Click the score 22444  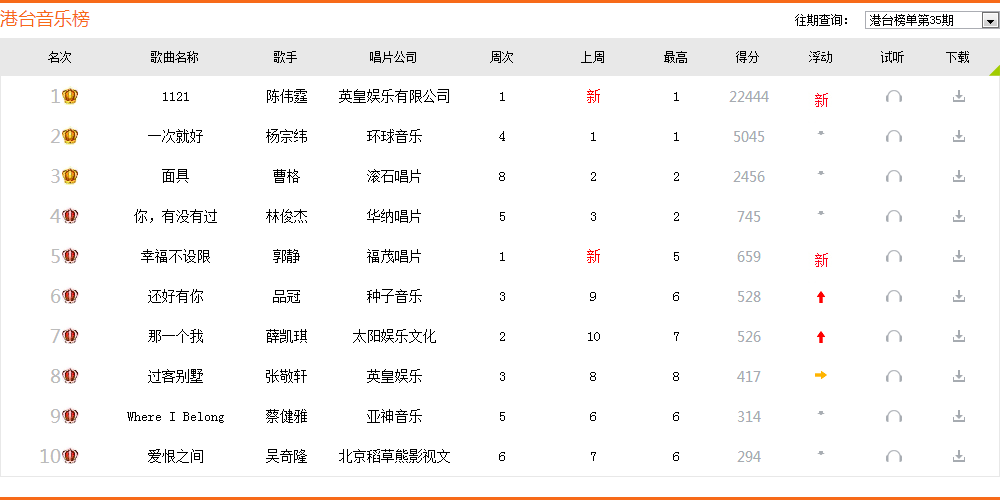coord(748,97)
